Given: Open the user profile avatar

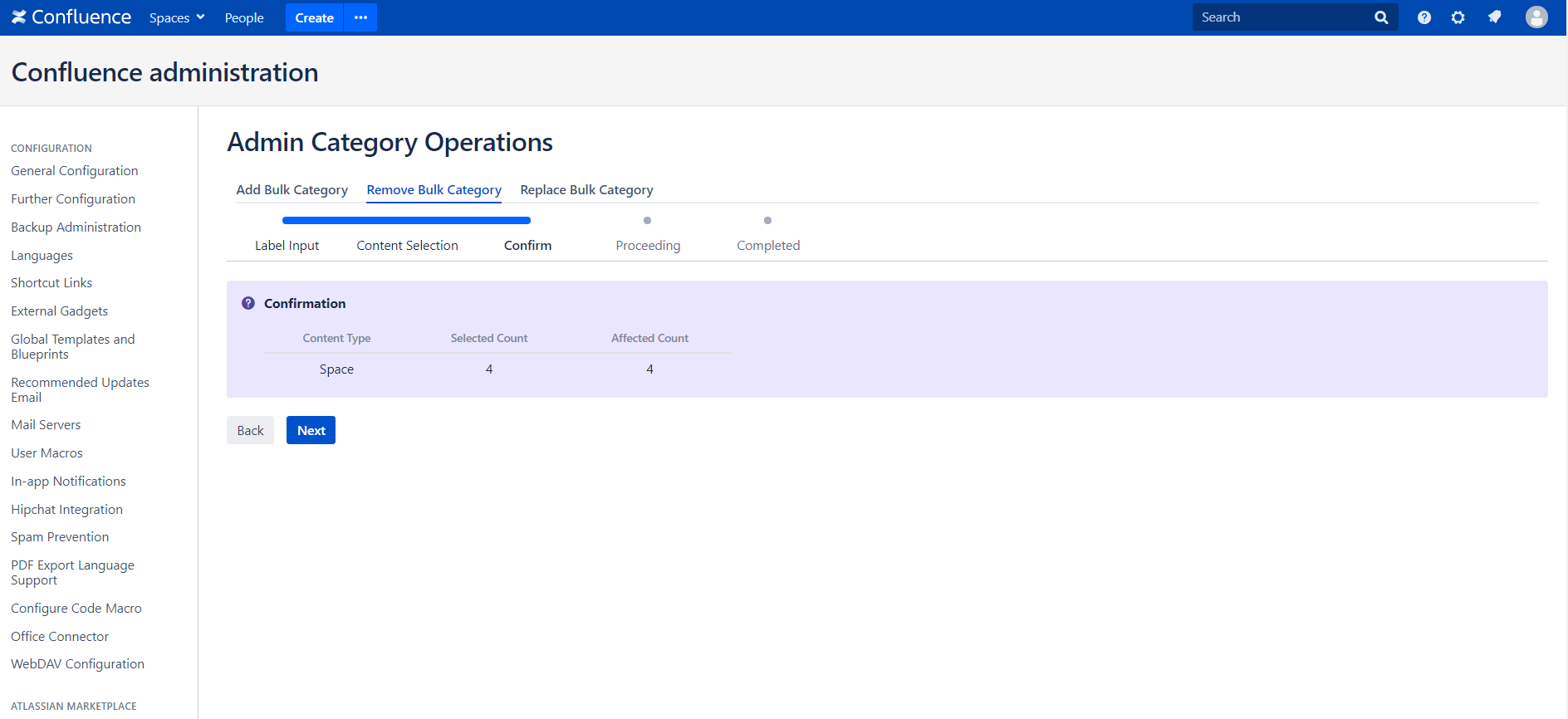Looking at the screenshot, I should [1536, 17].
